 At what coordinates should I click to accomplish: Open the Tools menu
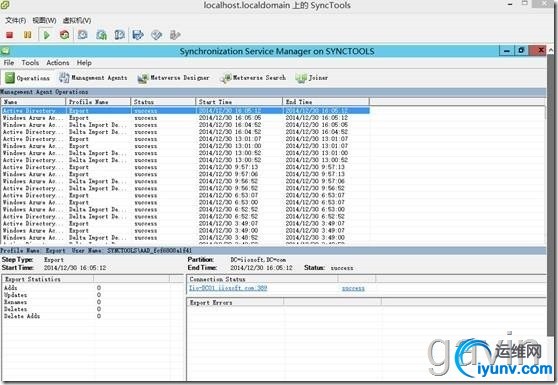(x=30, y=63)
